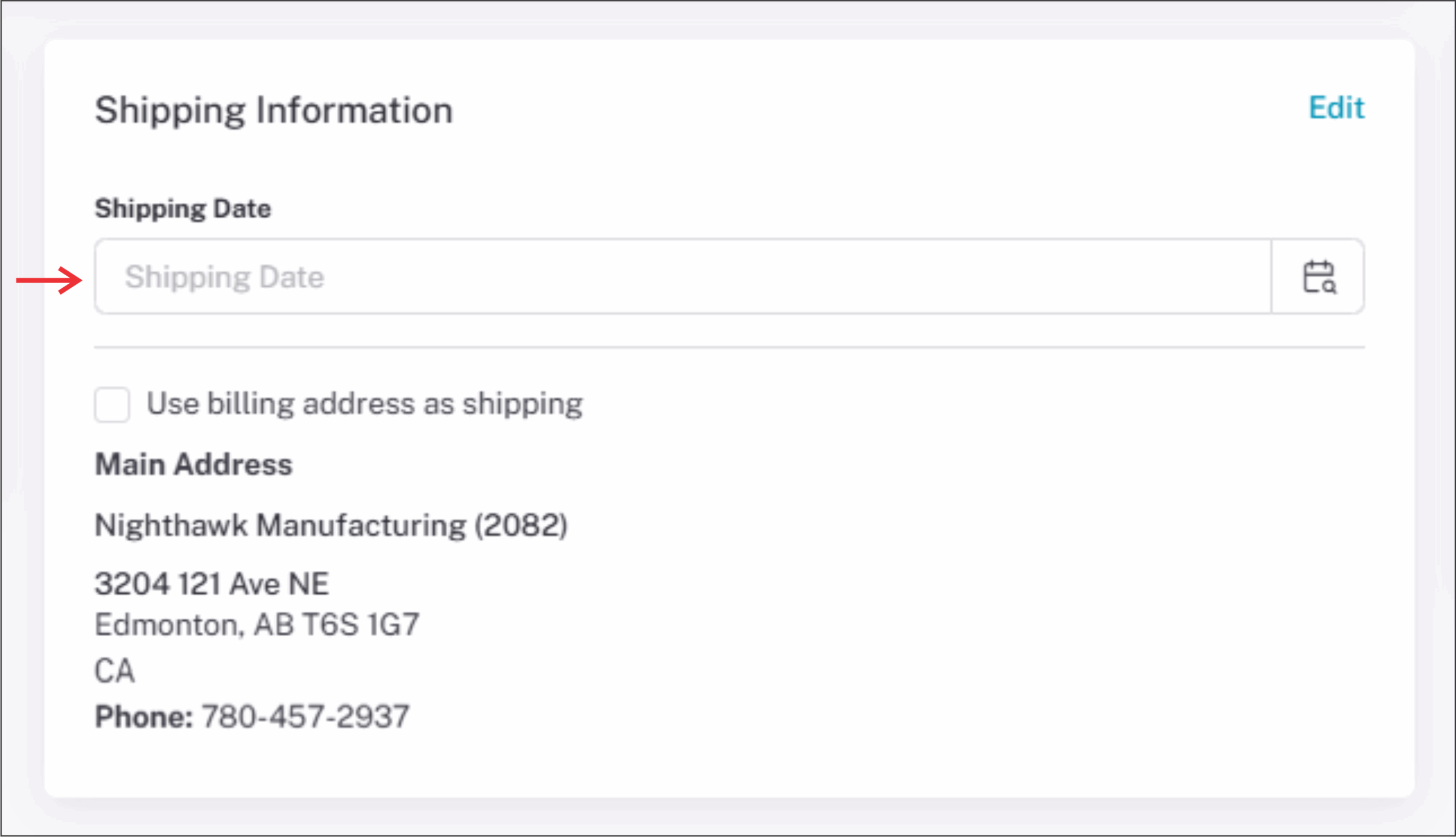Viewport: 1456px width, 837px height.
Task: Click the Main Address heading
Action: (194, 464)
